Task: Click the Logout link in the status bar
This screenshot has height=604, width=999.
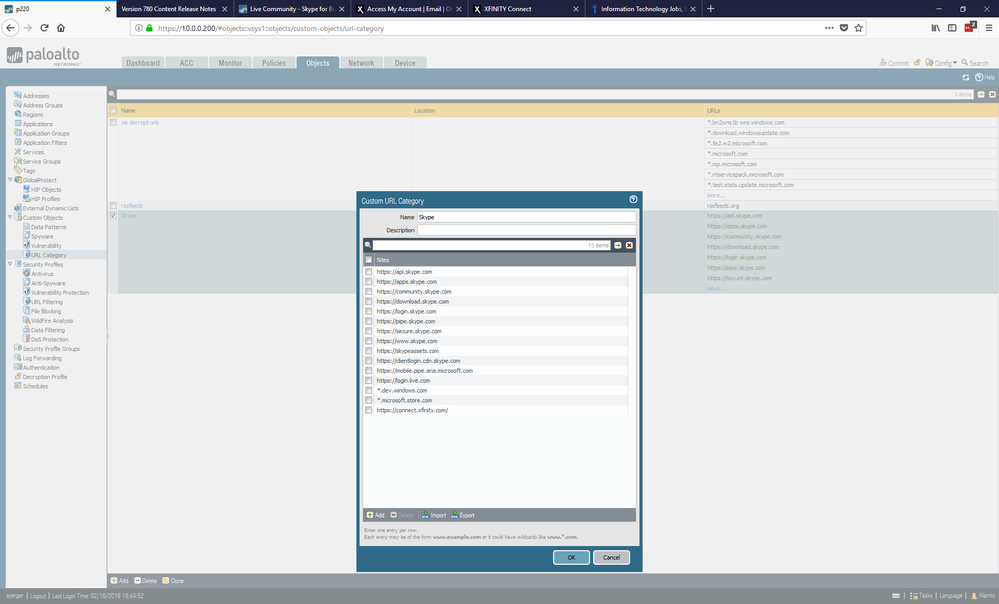Action: click(x=38, y=596)
